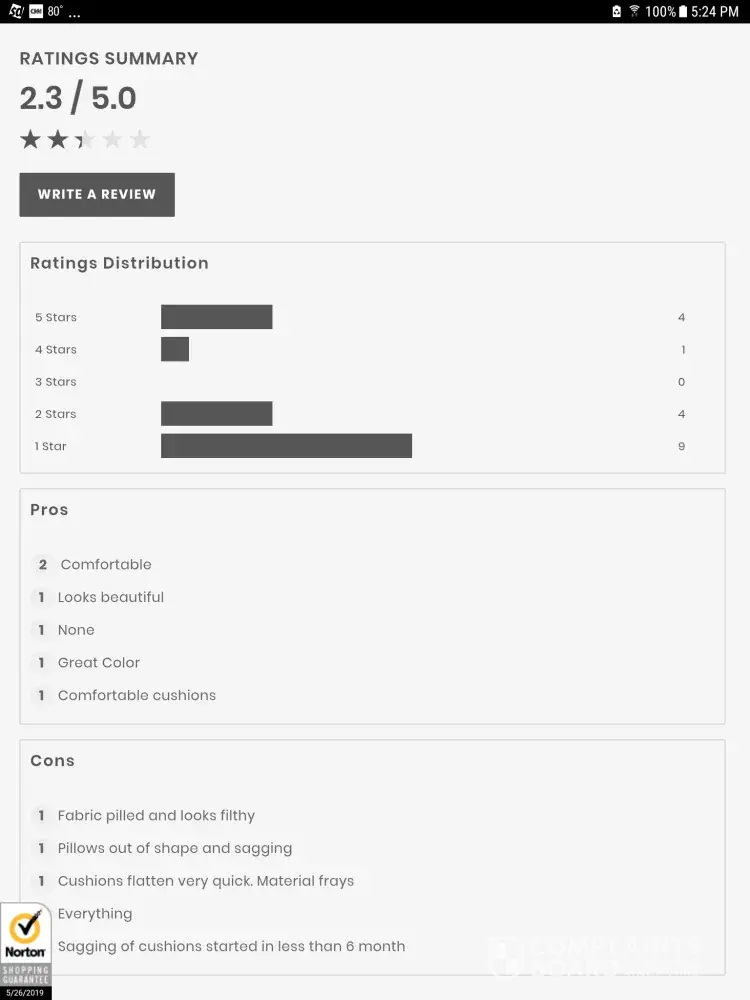
Task: Tap the Write a Review button
Action: coord(97,194)
